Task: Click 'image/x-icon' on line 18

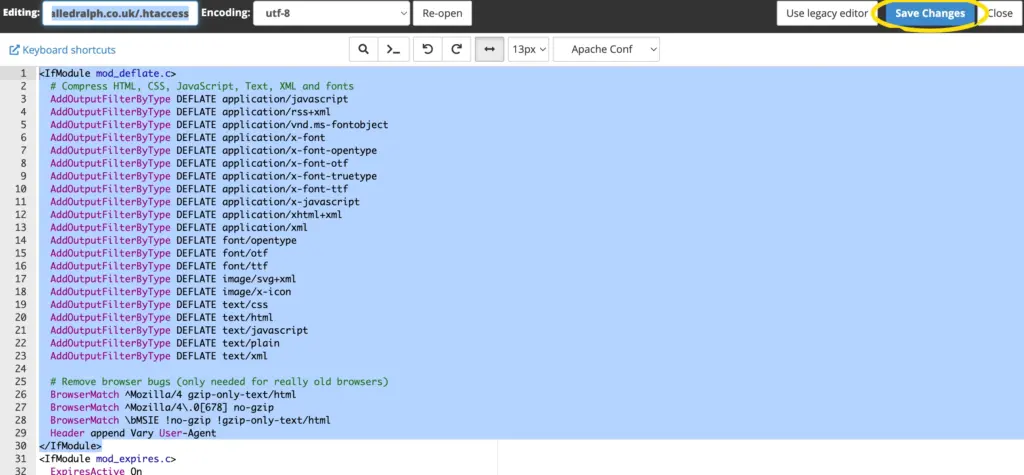Action: point(257,291)
